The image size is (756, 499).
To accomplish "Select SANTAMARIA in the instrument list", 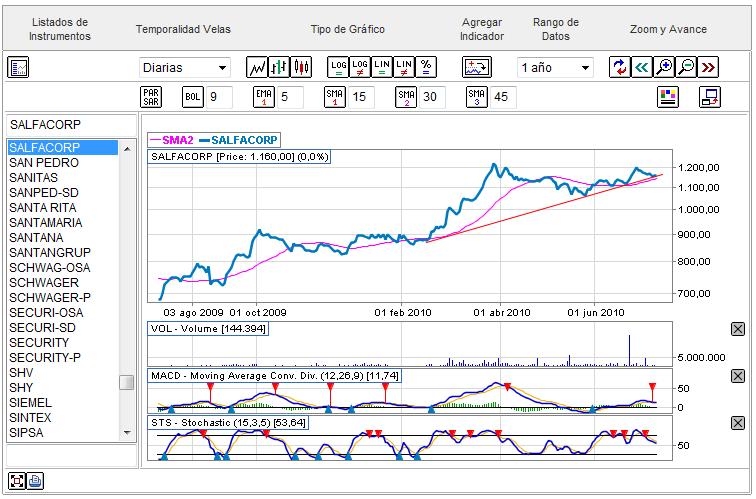I will (63, 222).
